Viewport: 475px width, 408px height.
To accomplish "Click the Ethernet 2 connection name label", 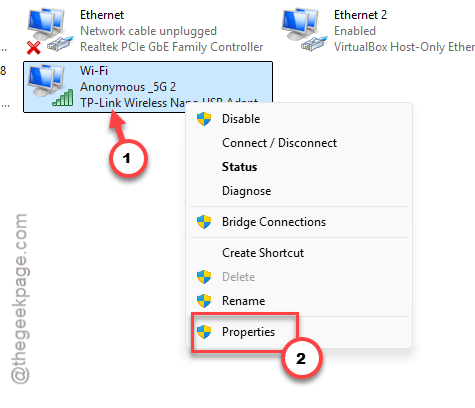I will pyautogui.click(x=360, y=15).
